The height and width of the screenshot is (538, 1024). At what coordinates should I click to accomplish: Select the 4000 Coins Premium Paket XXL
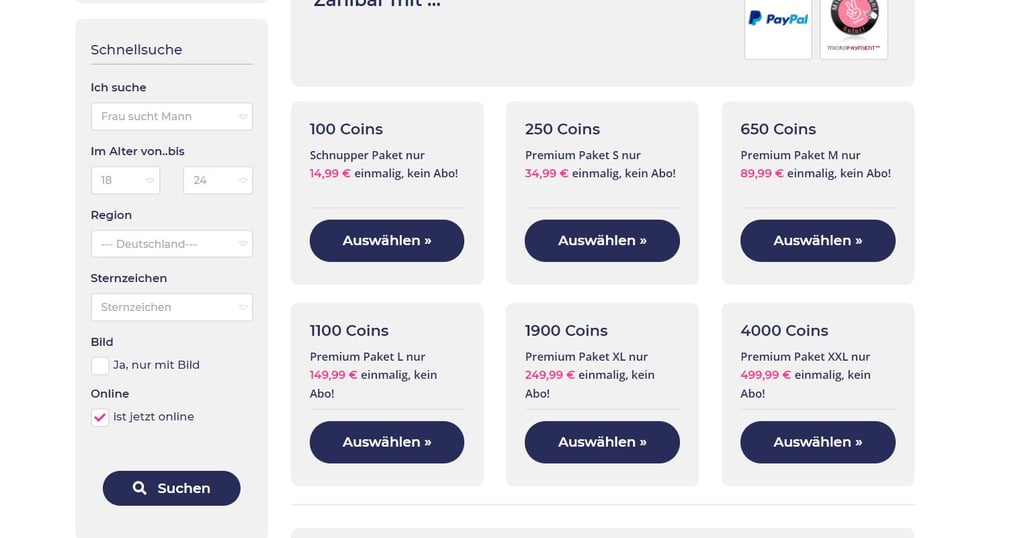pos(818,442)
